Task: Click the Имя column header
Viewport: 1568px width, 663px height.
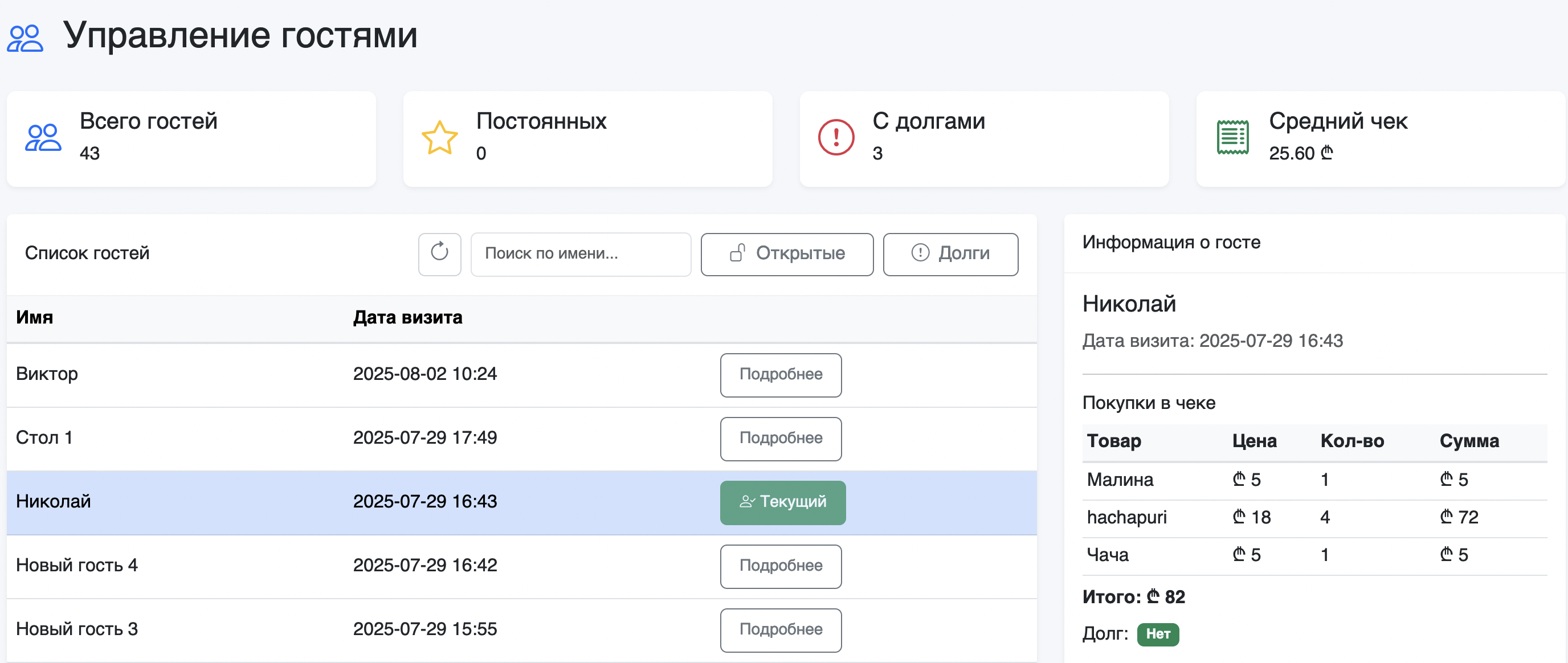Action: coord(35,317)
